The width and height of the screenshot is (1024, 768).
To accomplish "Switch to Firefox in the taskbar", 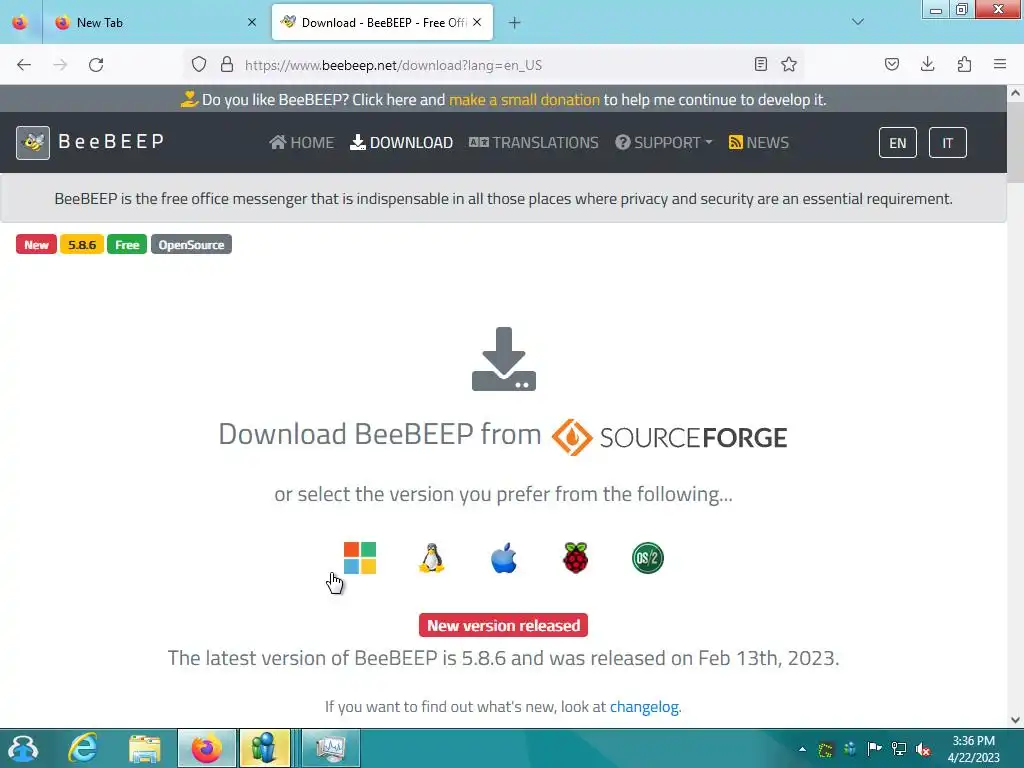I will tap(206, 748).
